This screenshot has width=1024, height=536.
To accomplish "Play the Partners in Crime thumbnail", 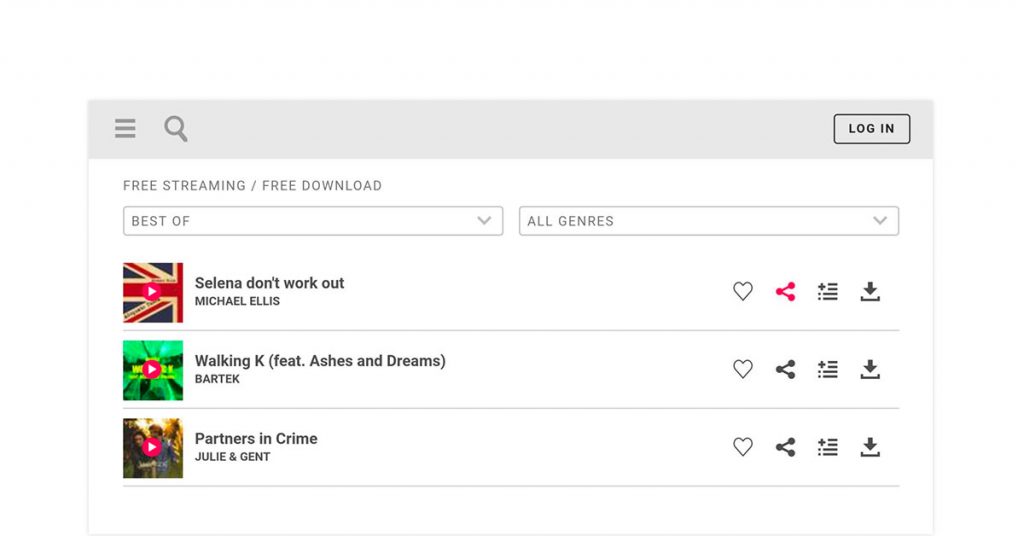I will pyautogui.click(x=152, y=448).
